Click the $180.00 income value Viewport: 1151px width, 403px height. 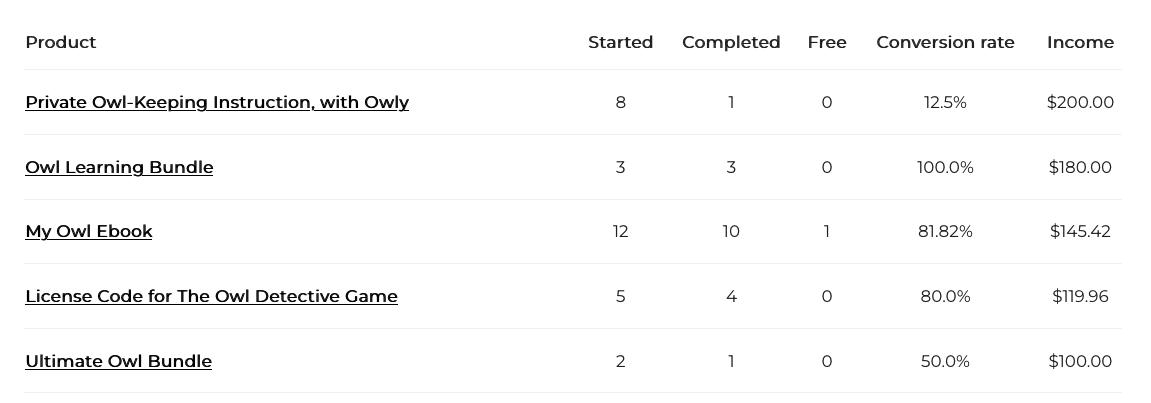click(1080, 167)
